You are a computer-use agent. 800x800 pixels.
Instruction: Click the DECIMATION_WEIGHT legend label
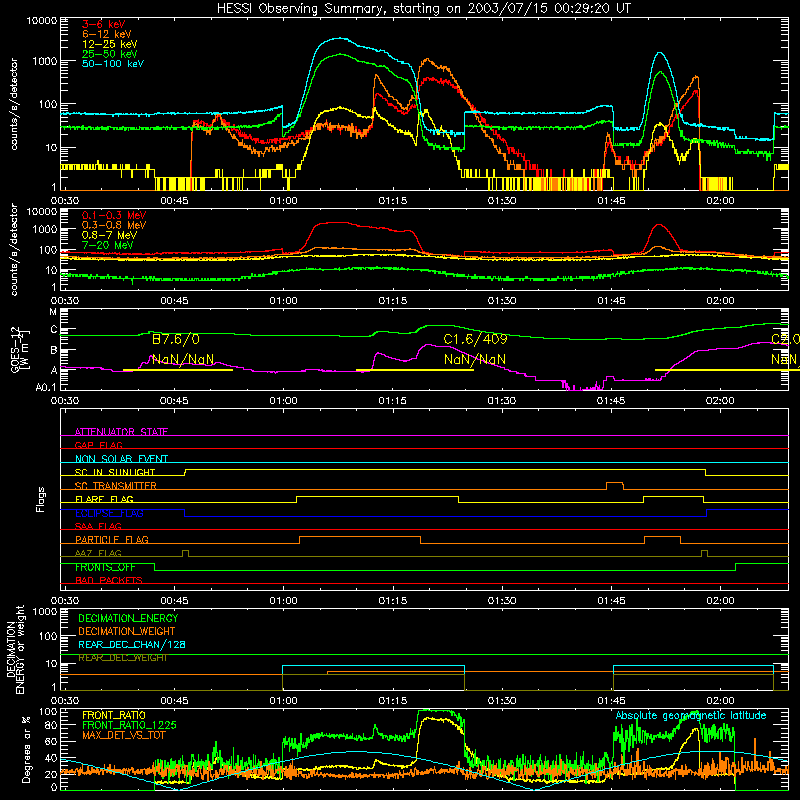pos(127,631)
